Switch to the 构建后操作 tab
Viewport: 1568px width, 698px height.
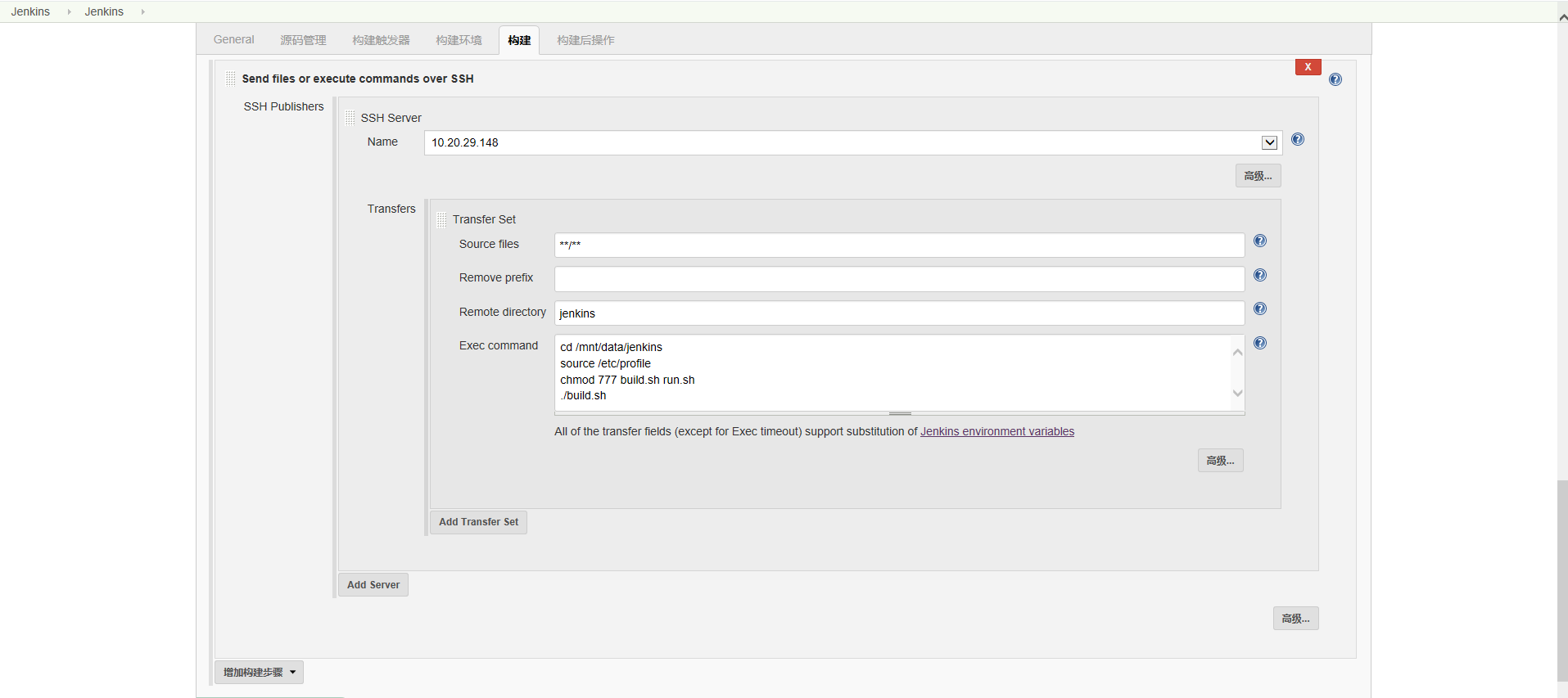[585, 40]
